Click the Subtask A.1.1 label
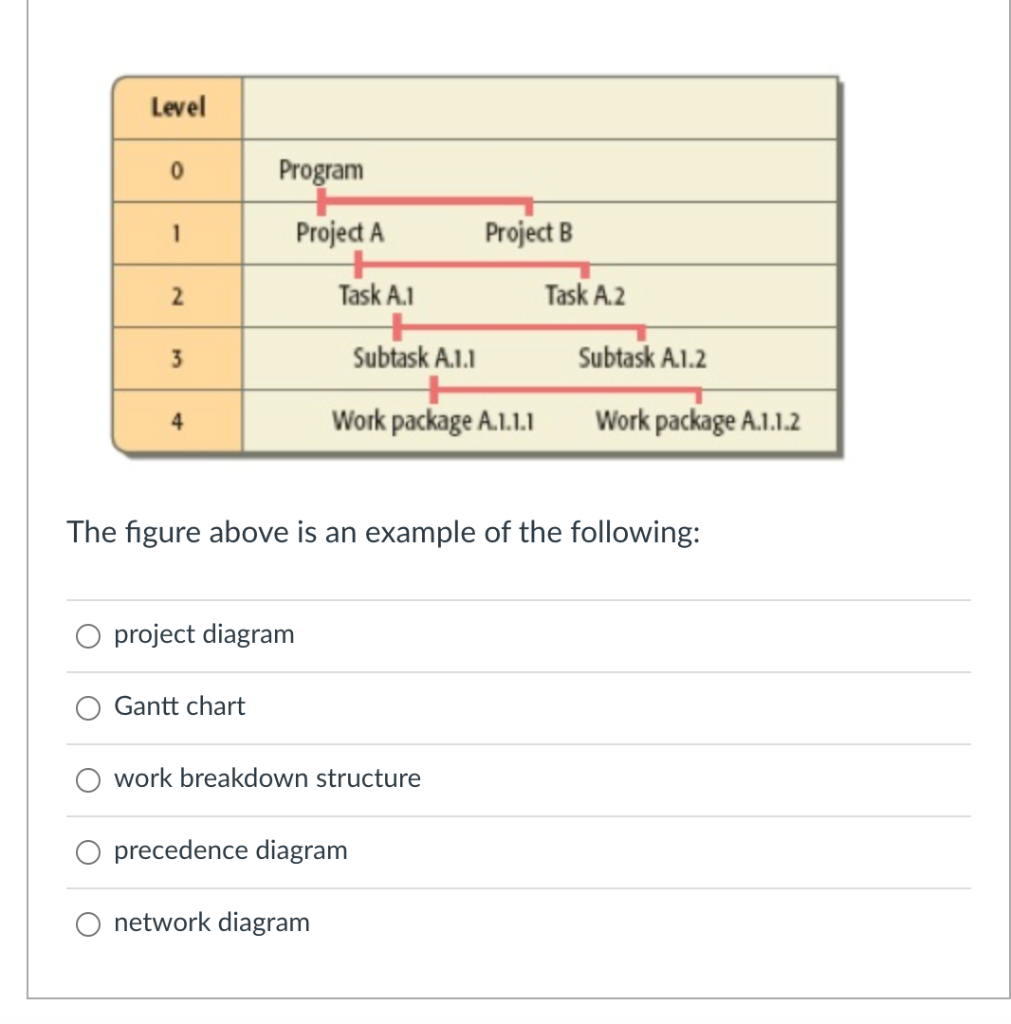The width and height of the screenshot is (1011, 1024). [x=417, y=358]
